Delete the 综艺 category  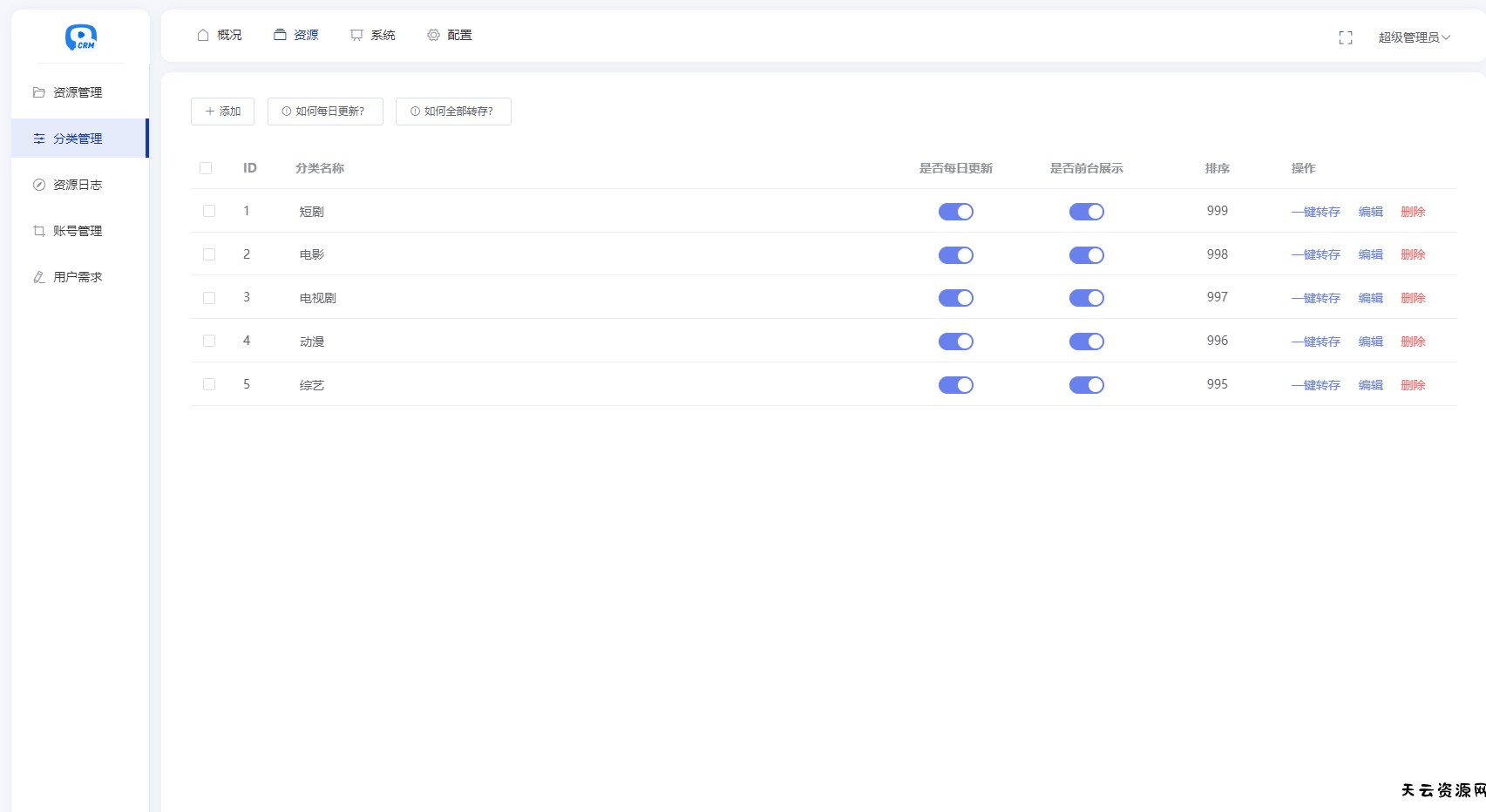(x=1412, y=385)
